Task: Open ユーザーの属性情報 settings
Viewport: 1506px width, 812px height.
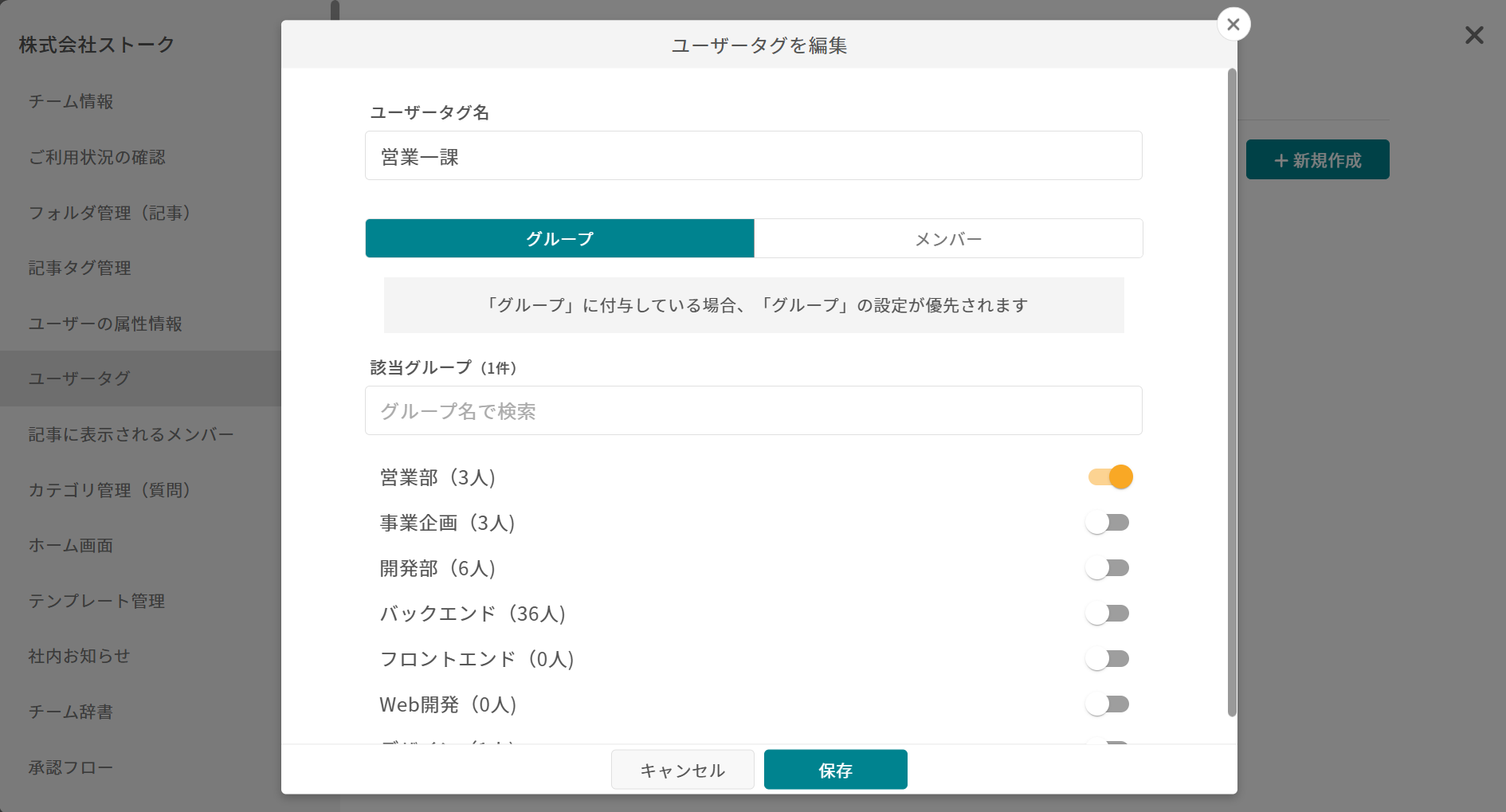Action: click(x=107, y=324)
